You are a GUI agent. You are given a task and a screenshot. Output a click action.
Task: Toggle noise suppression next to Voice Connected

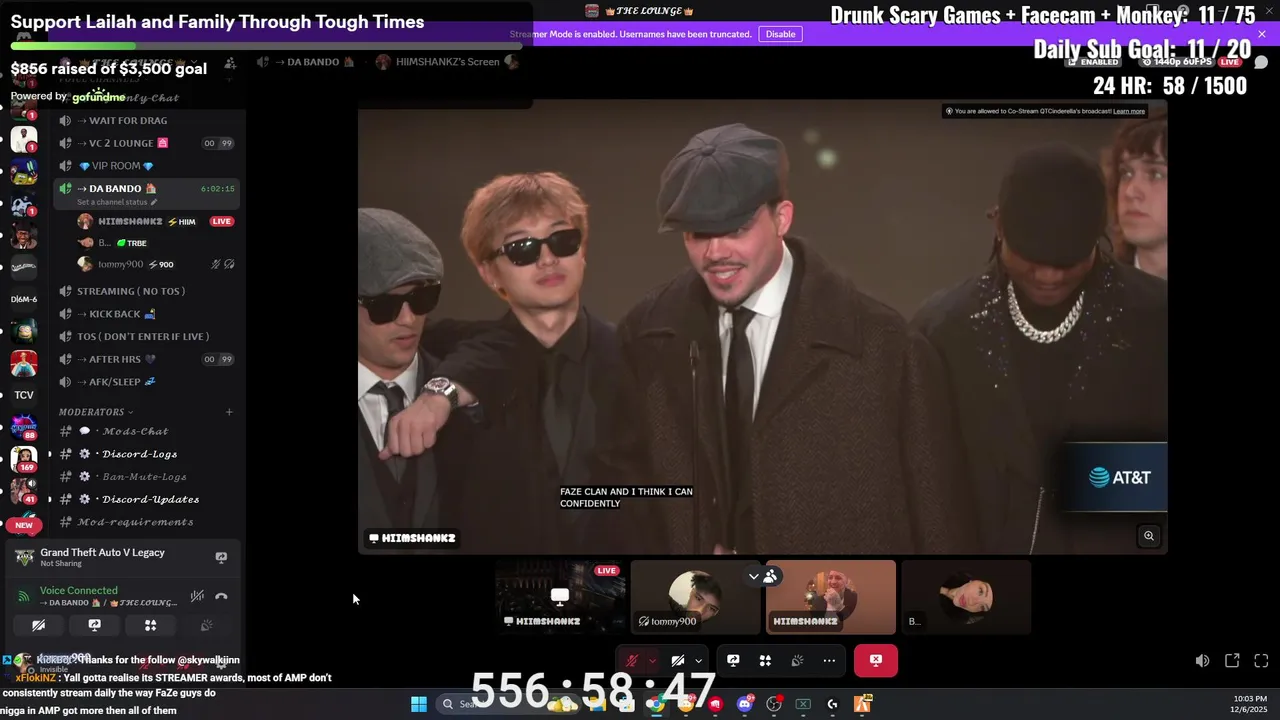pos(198,596)
